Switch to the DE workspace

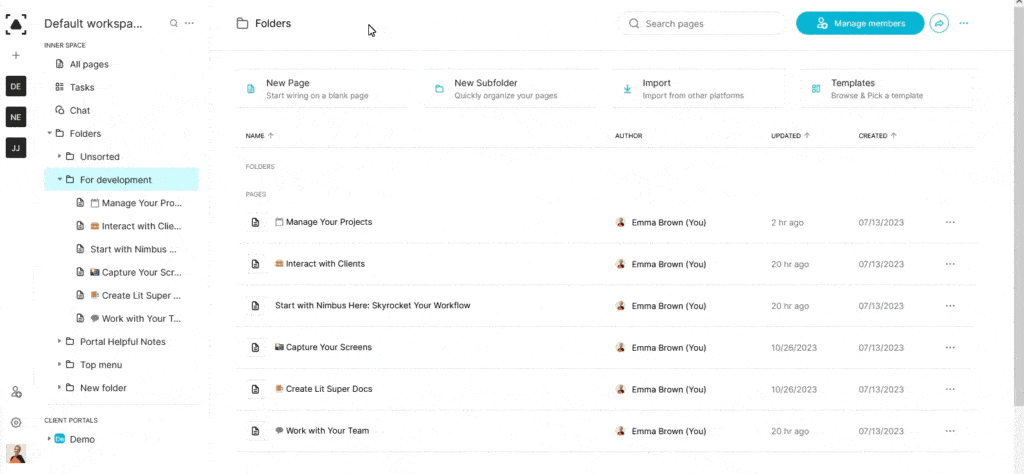16,86
